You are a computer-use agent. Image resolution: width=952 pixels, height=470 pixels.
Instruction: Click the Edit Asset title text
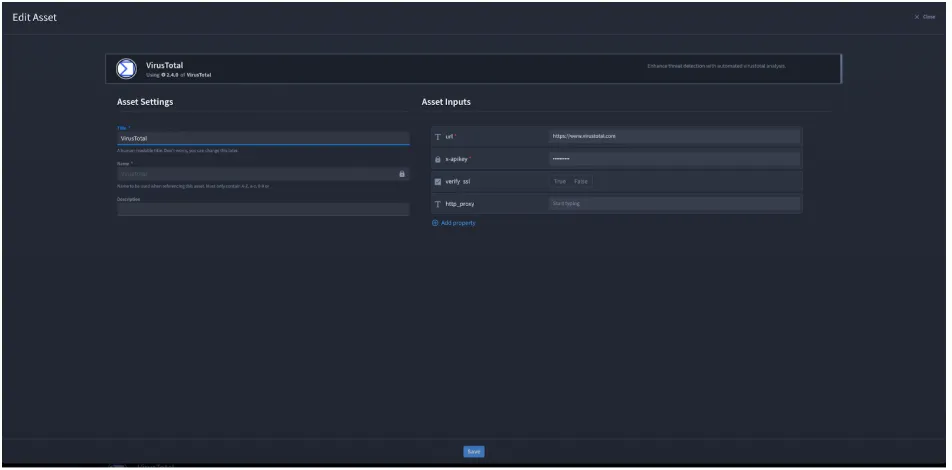[x=35, y=18]
